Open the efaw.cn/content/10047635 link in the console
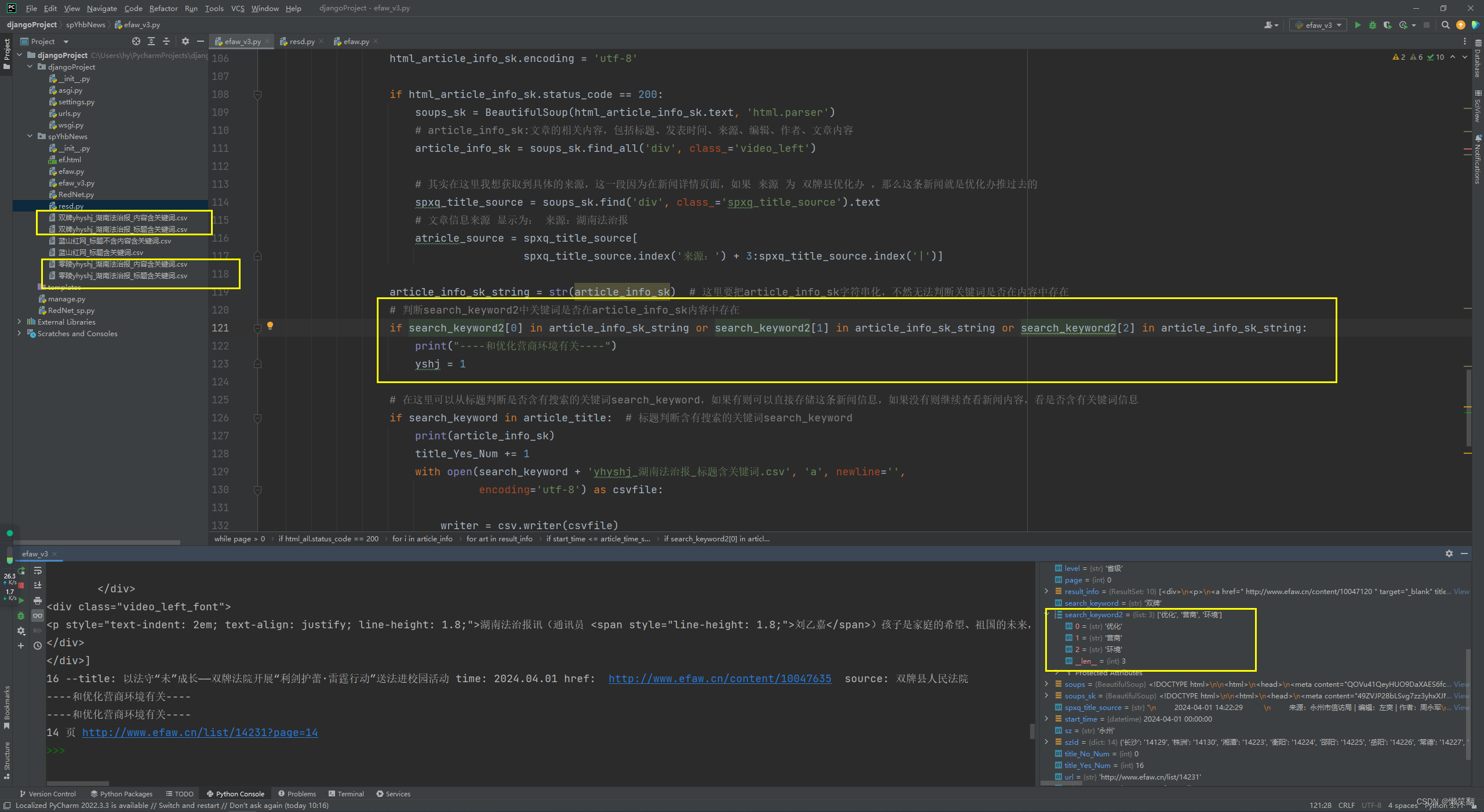The width and height of the screenshot is (1484, 812). tap(719, 678)
